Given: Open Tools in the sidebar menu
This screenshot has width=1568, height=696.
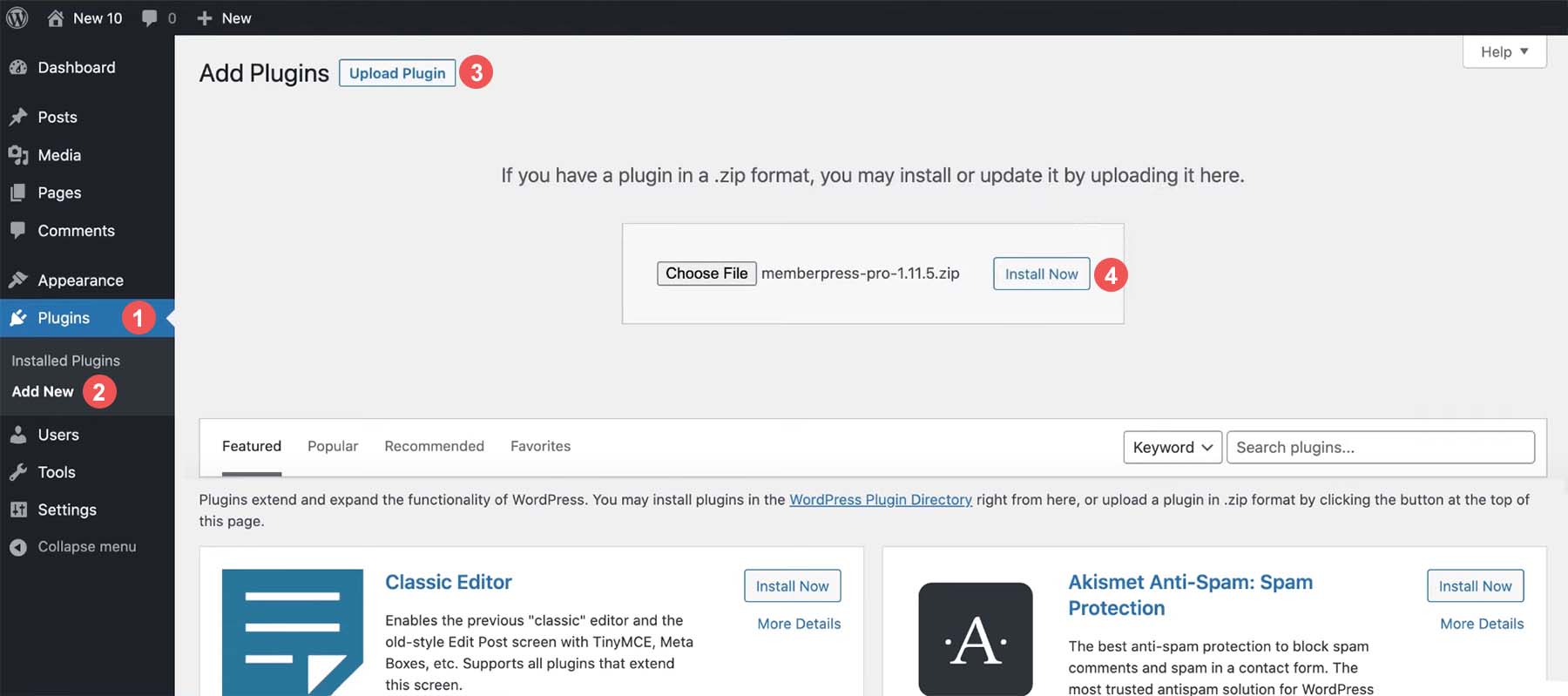Looking at the screenshot, I should [x=57, y=472].
